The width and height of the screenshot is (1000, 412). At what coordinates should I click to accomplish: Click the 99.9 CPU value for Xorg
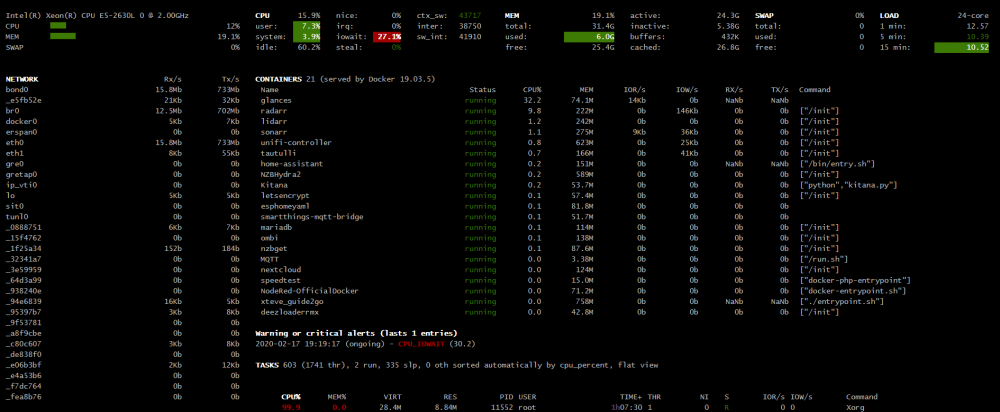(x=291, y=407)
